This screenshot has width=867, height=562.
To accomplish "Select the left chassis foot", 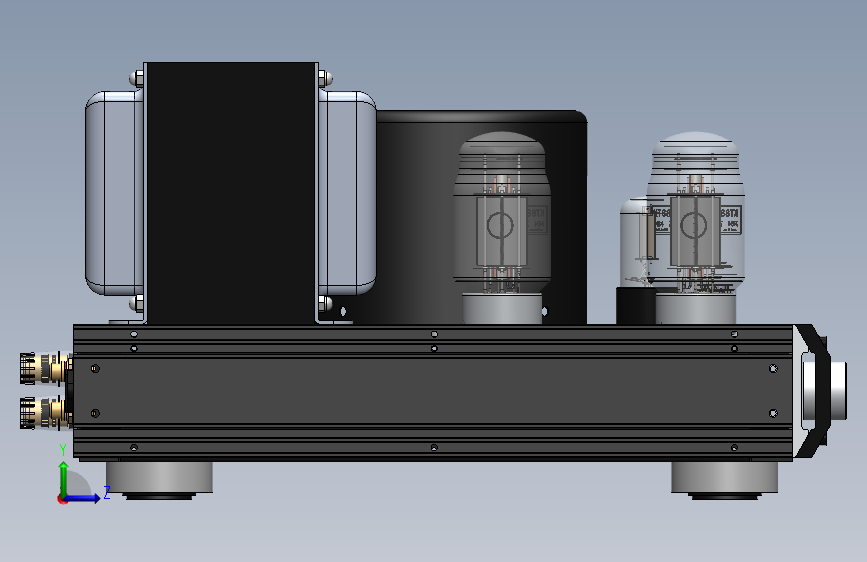I will click(159, 479).
